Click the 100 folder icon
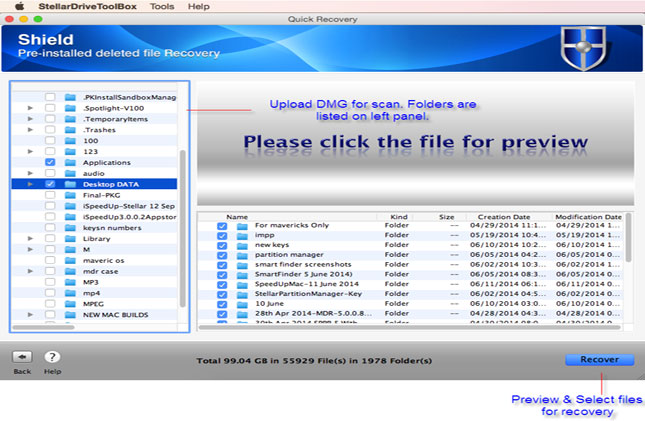The width and height of the screenshot is (645, 421). pos(70,140)
